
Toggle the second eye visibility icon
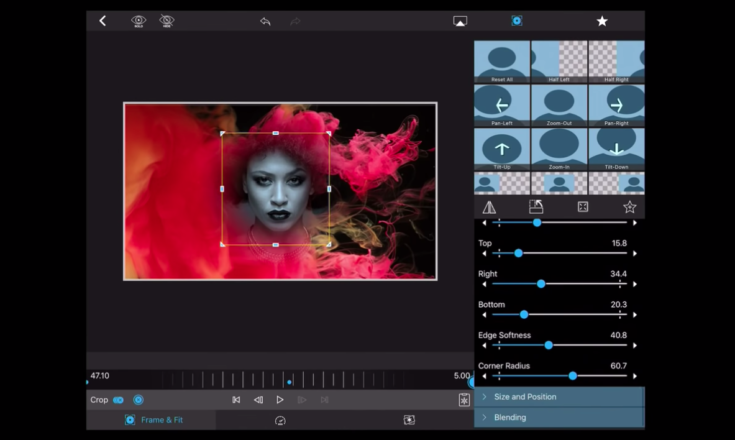pos(167,21)
